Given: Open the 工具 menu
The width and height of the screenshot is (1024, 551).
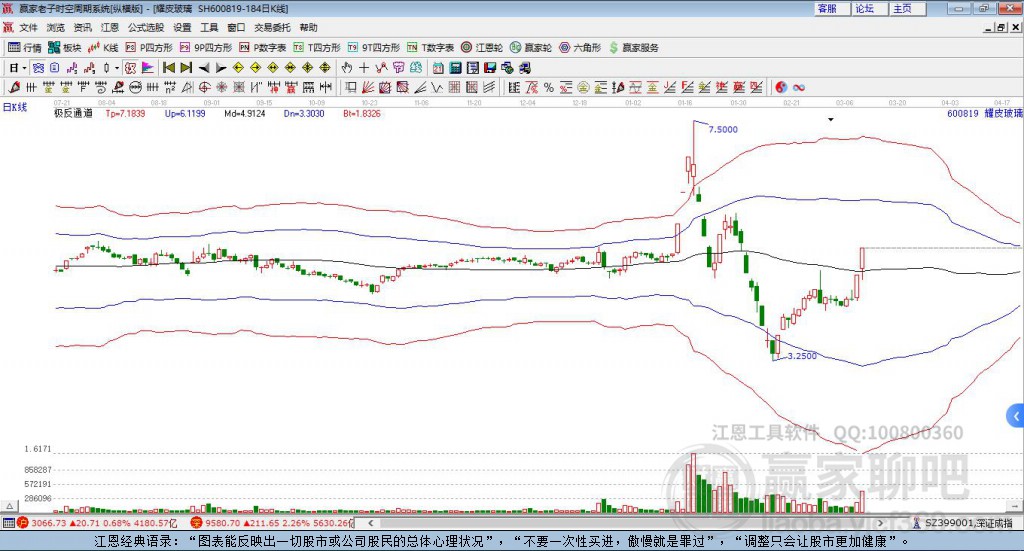Looking at the screenshot, I should click(x=209, y=27).
